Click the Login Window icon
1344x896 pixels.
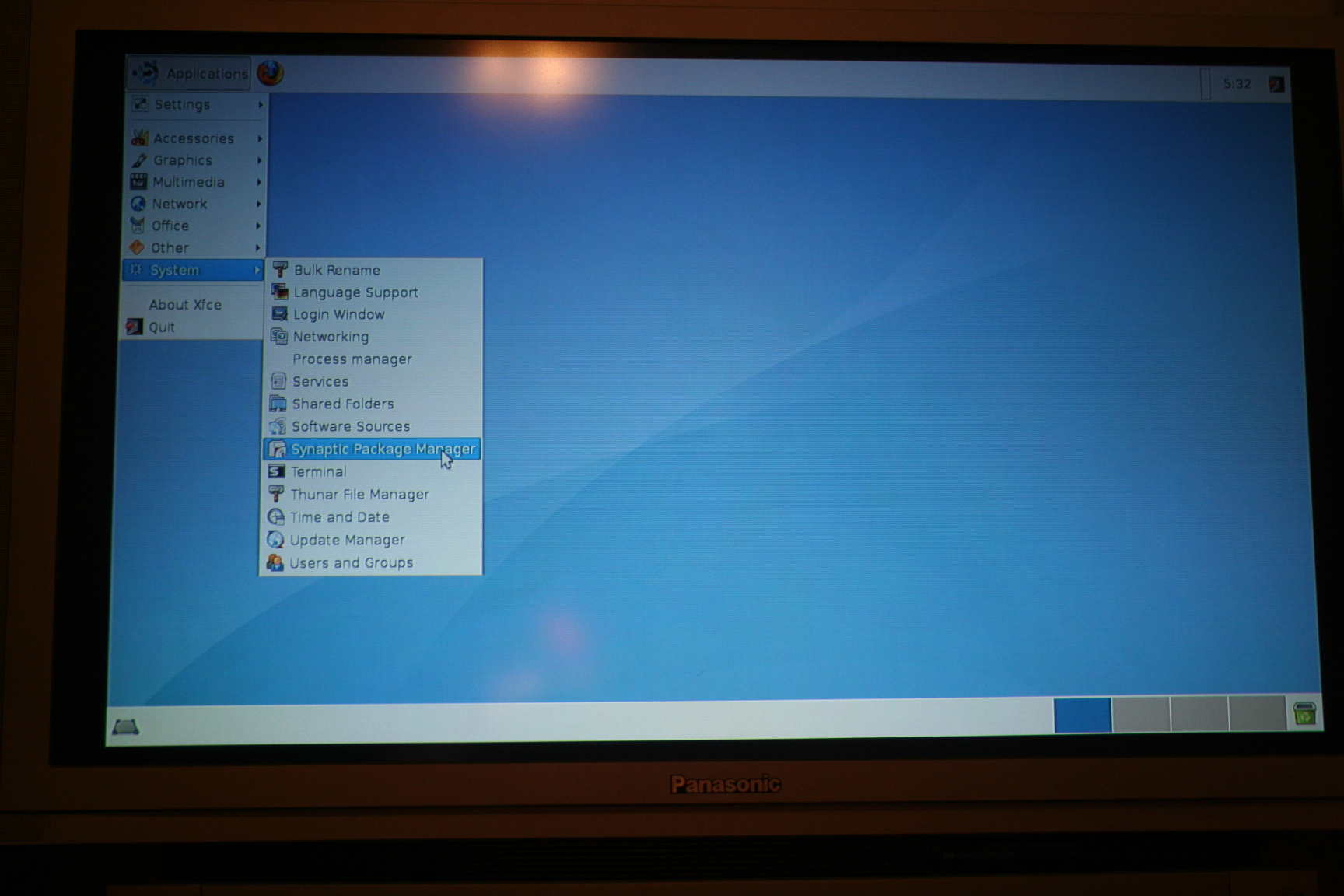coord(279,314)
